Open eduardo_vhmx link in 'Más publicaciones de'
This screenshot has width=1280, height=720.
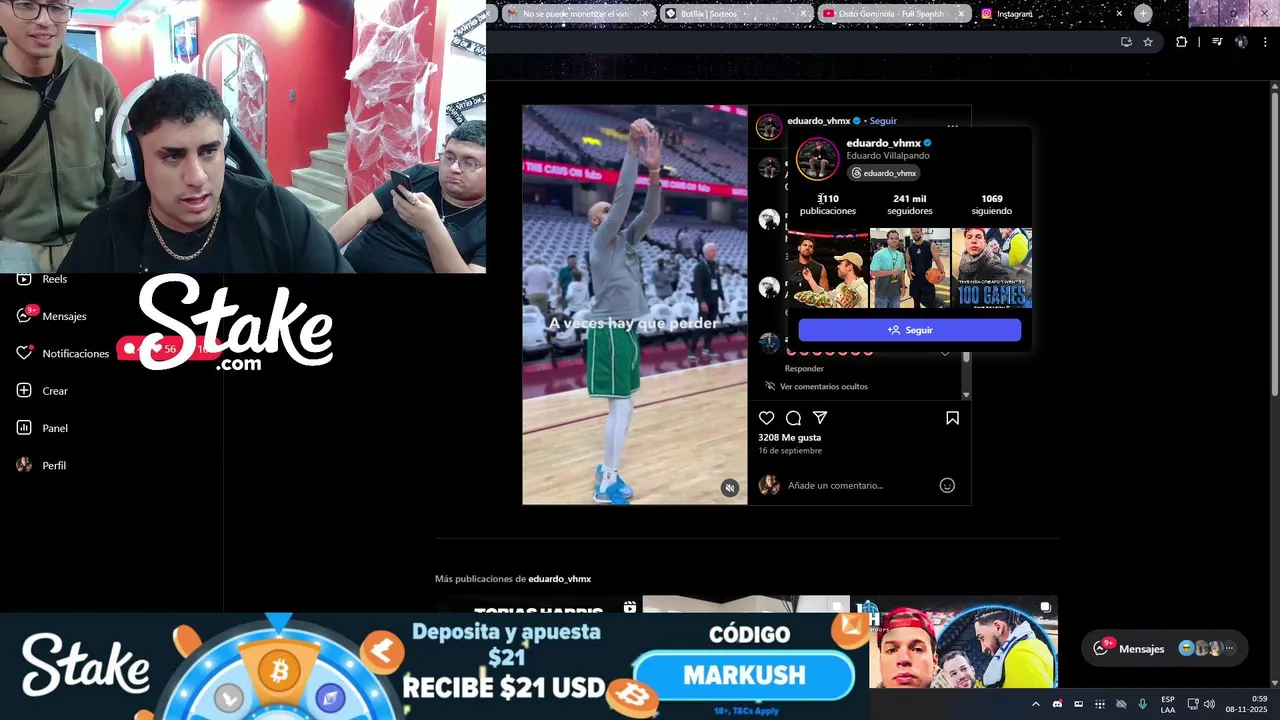[559, 579]
